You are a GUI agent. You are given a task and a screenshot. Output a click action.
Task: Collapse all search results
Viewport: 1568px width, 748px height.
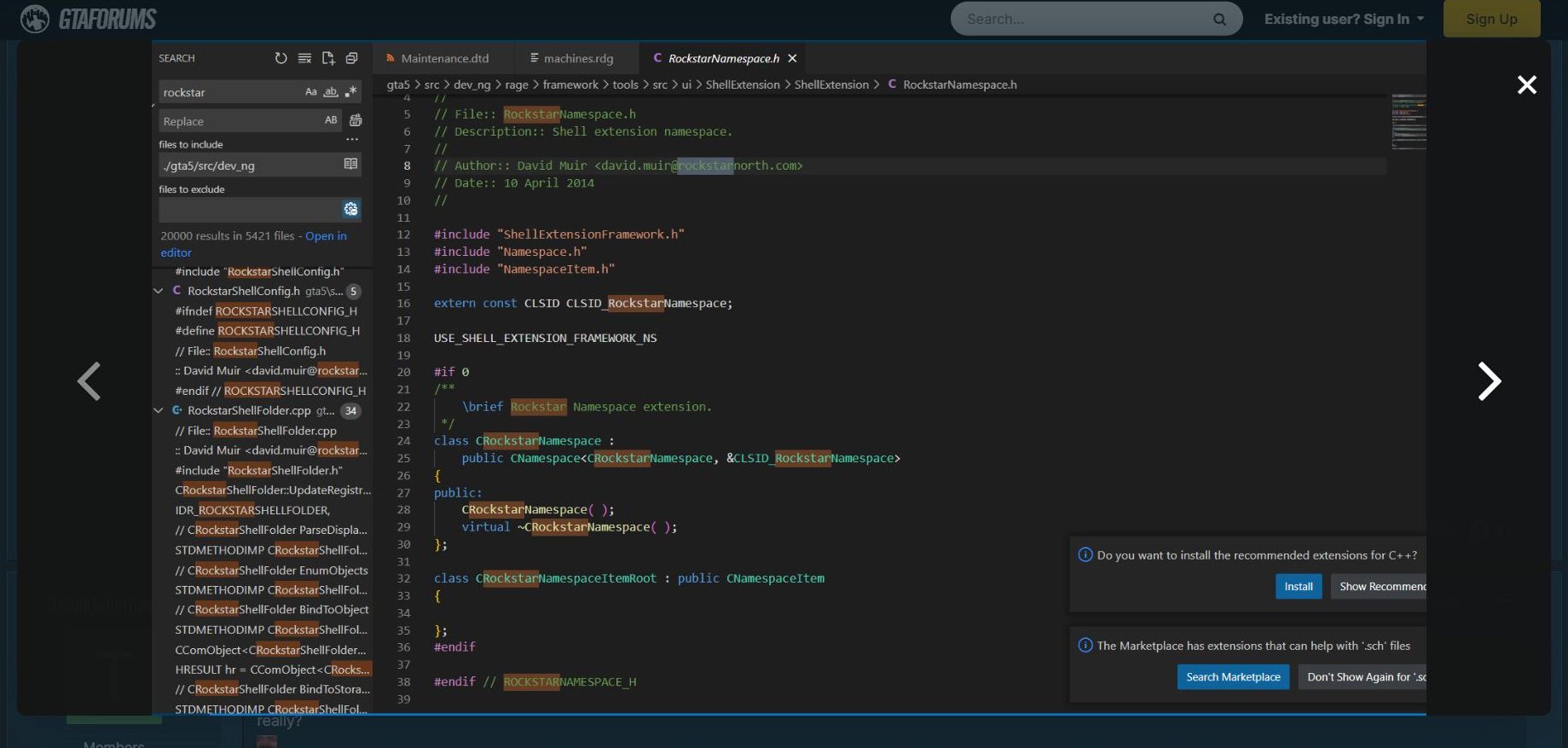pyautogui.click(x=351, y=58)
